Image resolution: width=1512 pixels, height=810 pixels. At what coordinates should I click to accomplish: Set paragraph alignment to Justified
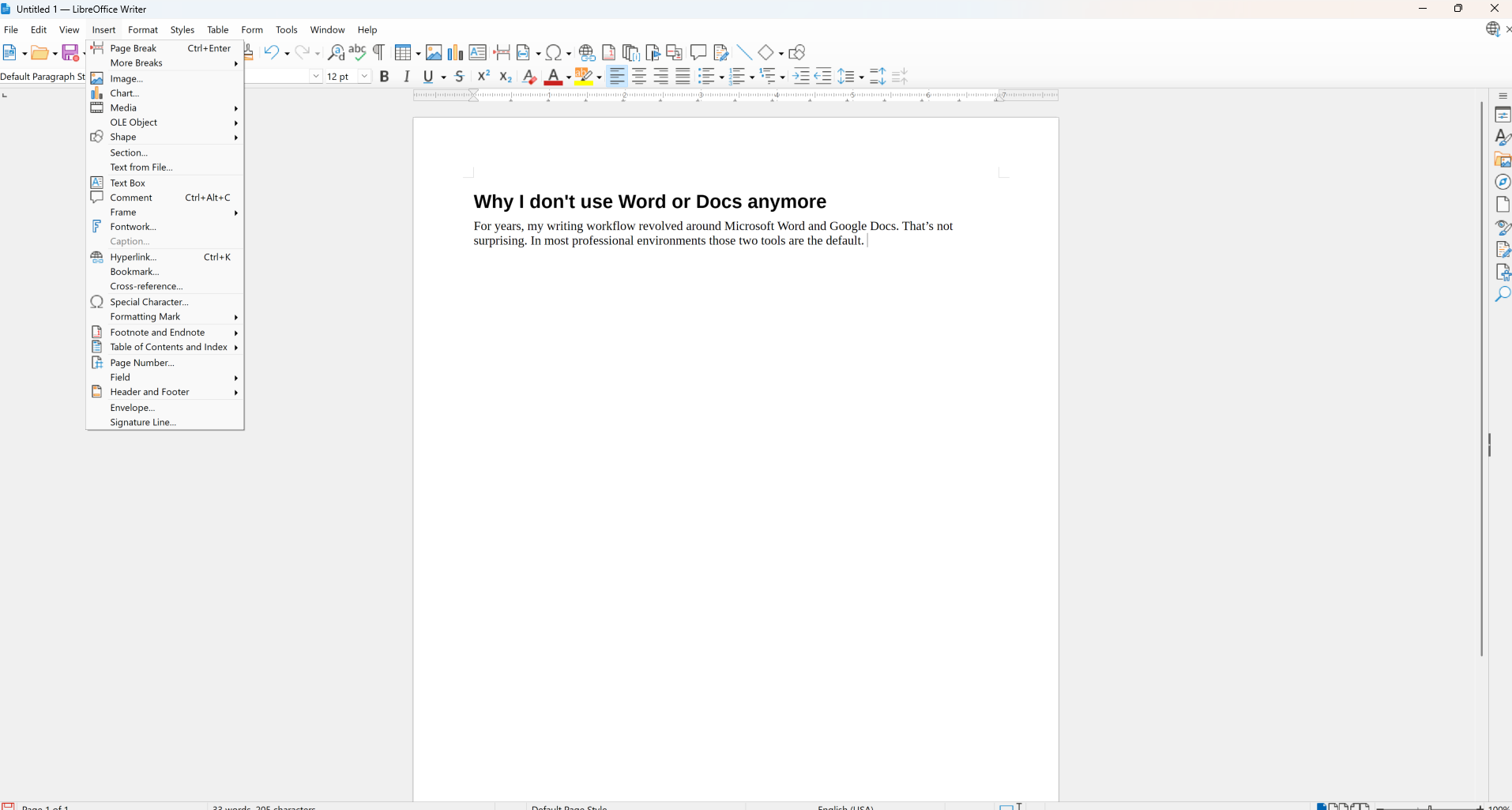click(683, 77)
